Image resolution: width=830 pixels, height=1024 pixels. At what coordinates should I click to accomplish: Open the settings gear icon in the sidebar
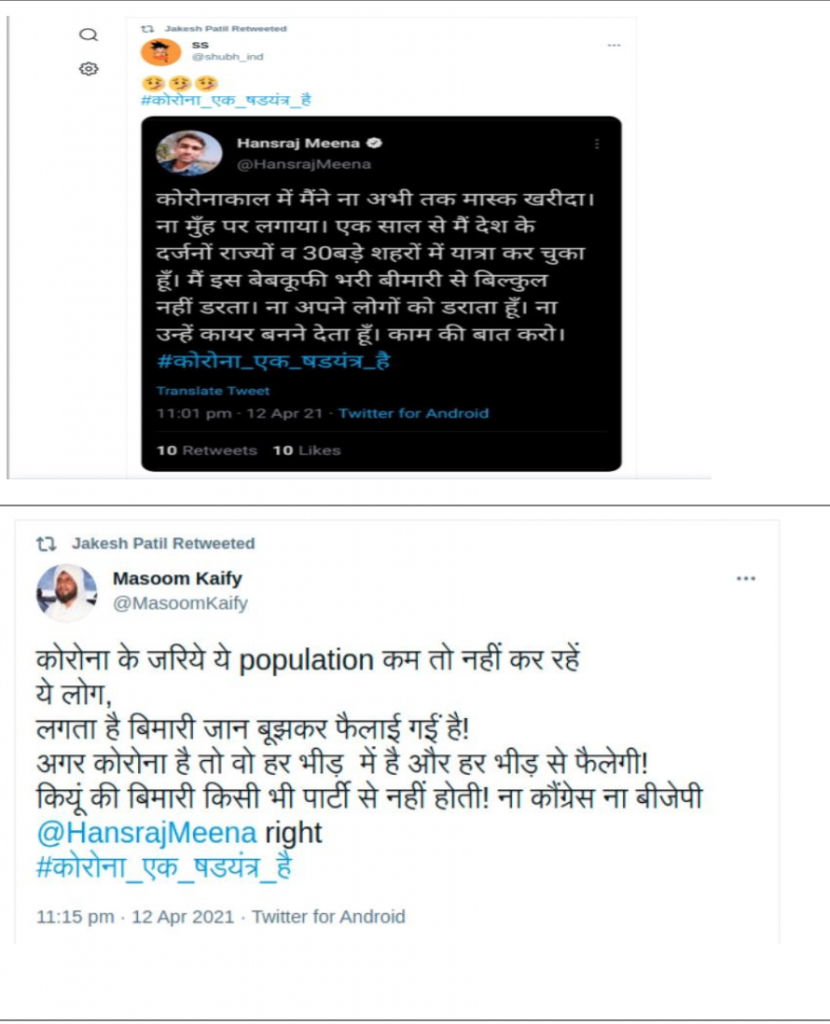[x=89, y=69]
